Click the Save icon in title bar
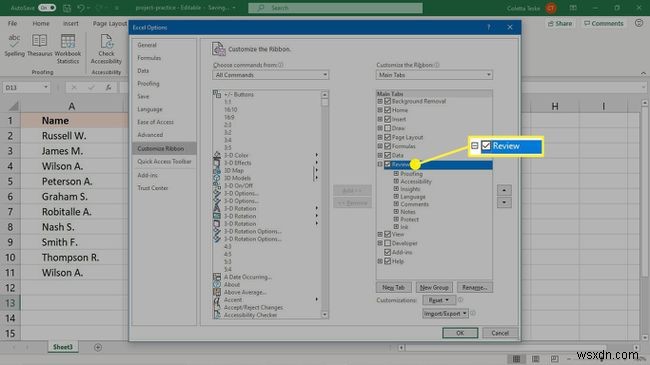650x365 pixels. point(67,8)
